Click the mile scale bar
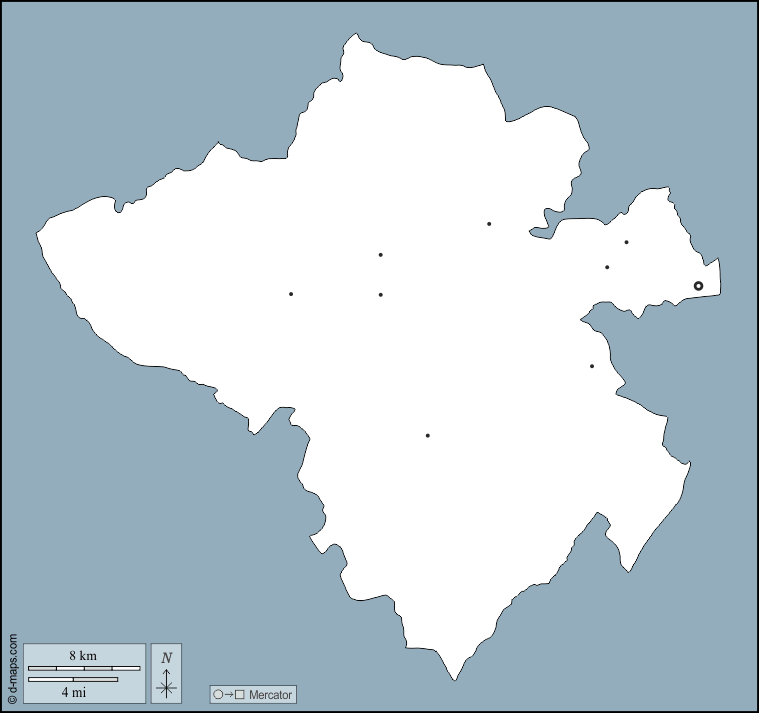The height and width of the screenshot is (713, 759). [73, 680]
